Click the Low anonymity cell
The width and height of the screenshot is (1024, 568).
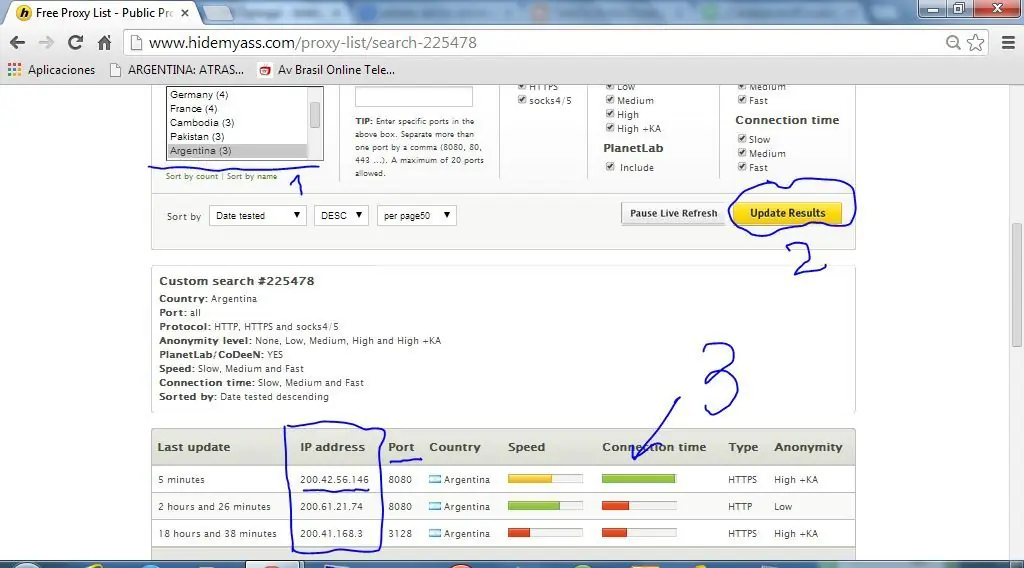pyautogui.click(x=783, y=507)
